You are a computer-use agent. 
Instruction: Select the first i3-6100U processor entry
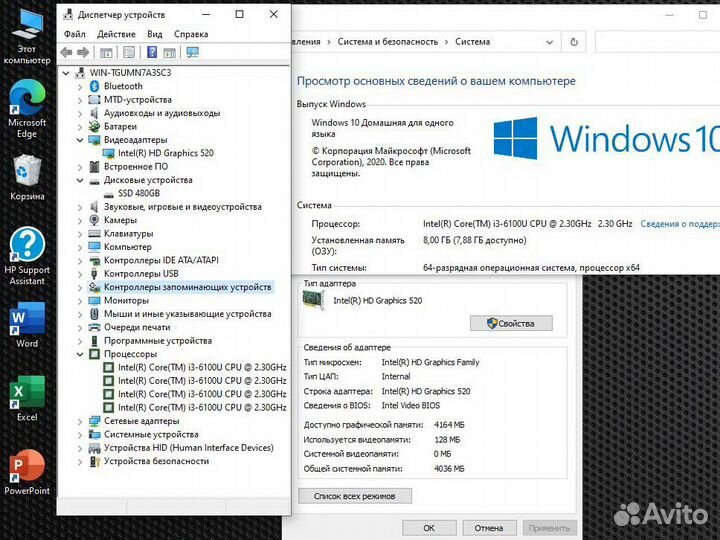coord(202,367)
